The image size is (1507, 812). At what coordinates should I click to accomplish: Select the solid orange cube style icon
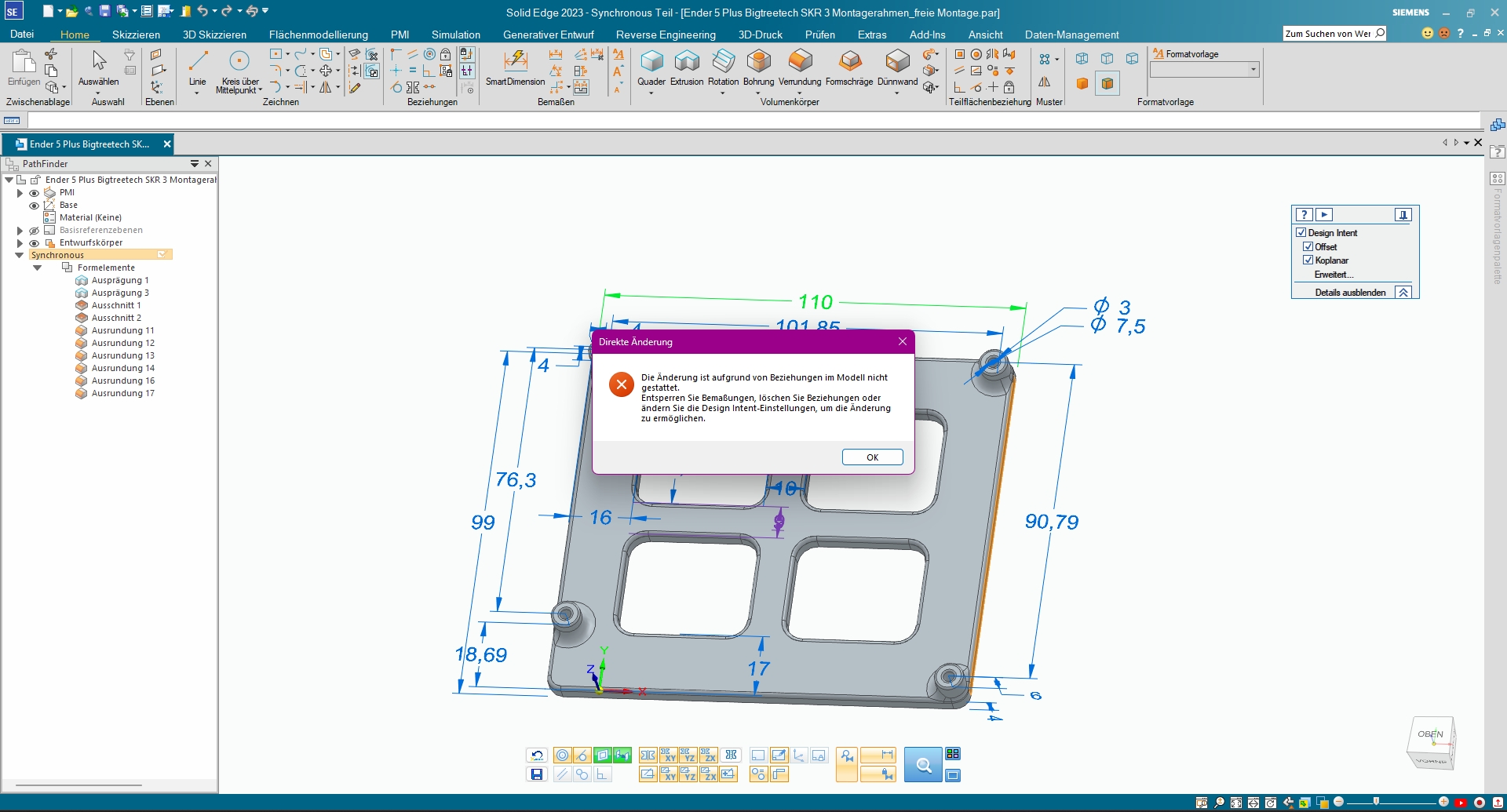coord(1082,83)
